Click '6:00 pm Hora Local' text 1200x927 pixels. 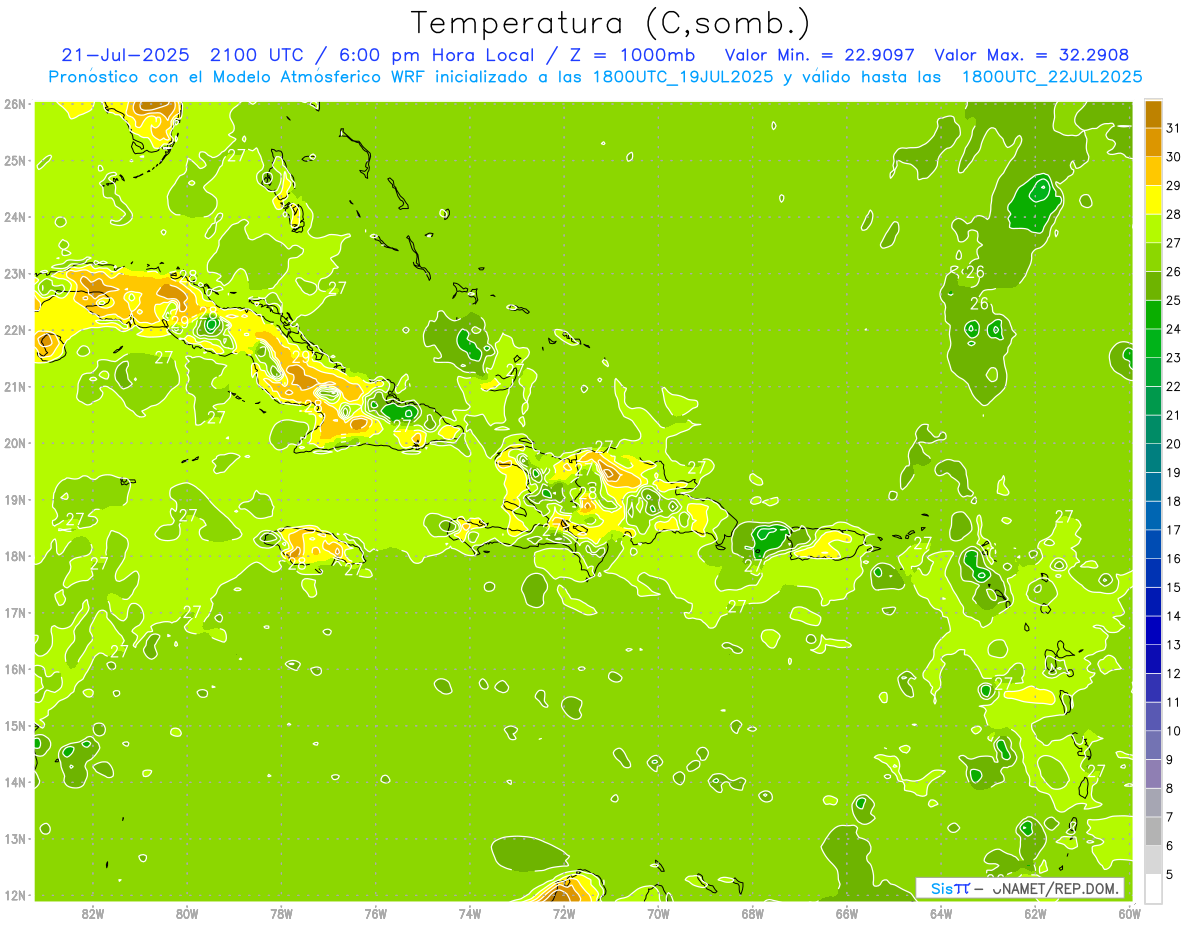(446, 55)
